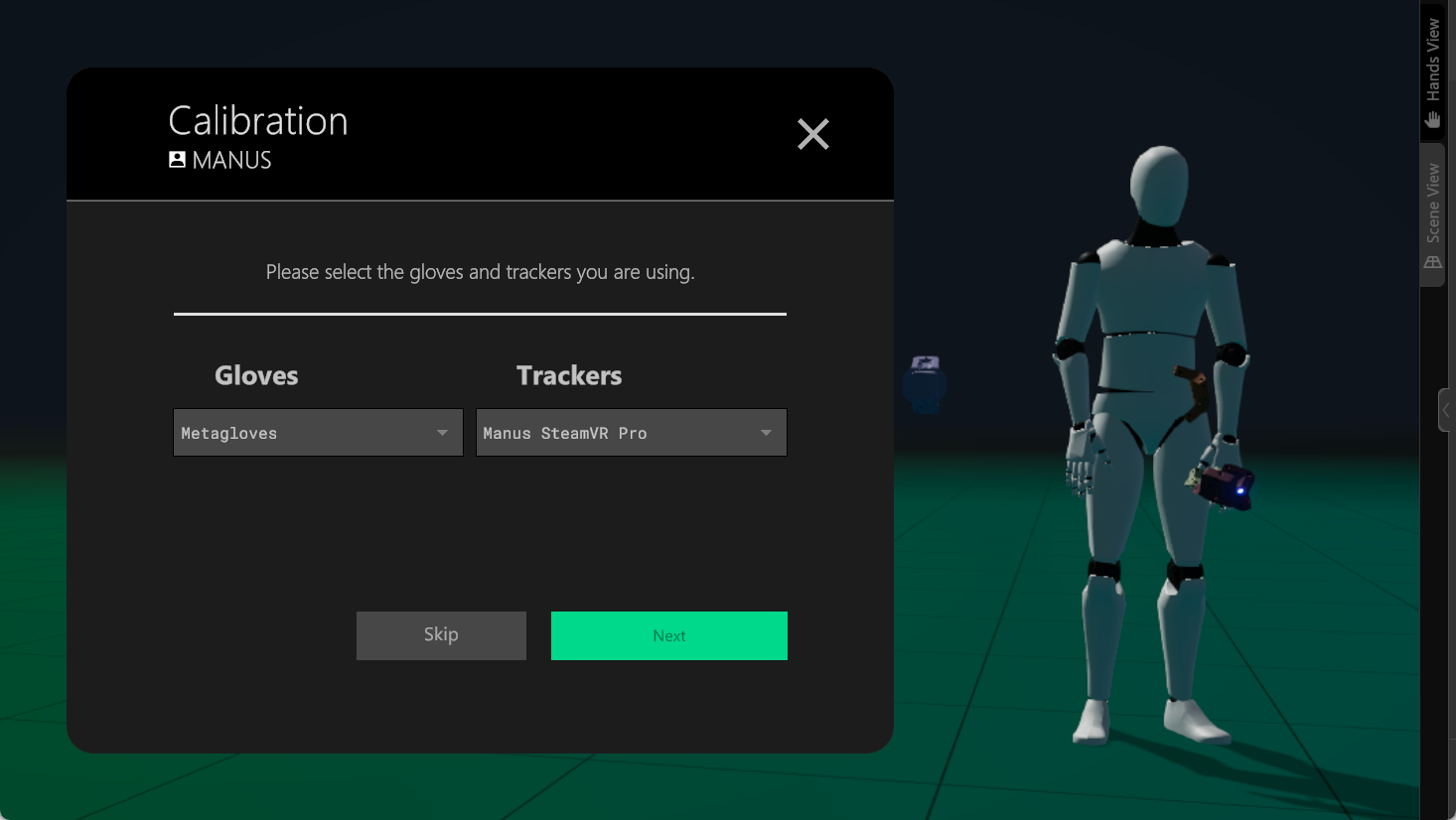Click the grid icon of Scene View
Image resolution: width=1456 pixels, height=820 pixels.
click(1432, 262)
